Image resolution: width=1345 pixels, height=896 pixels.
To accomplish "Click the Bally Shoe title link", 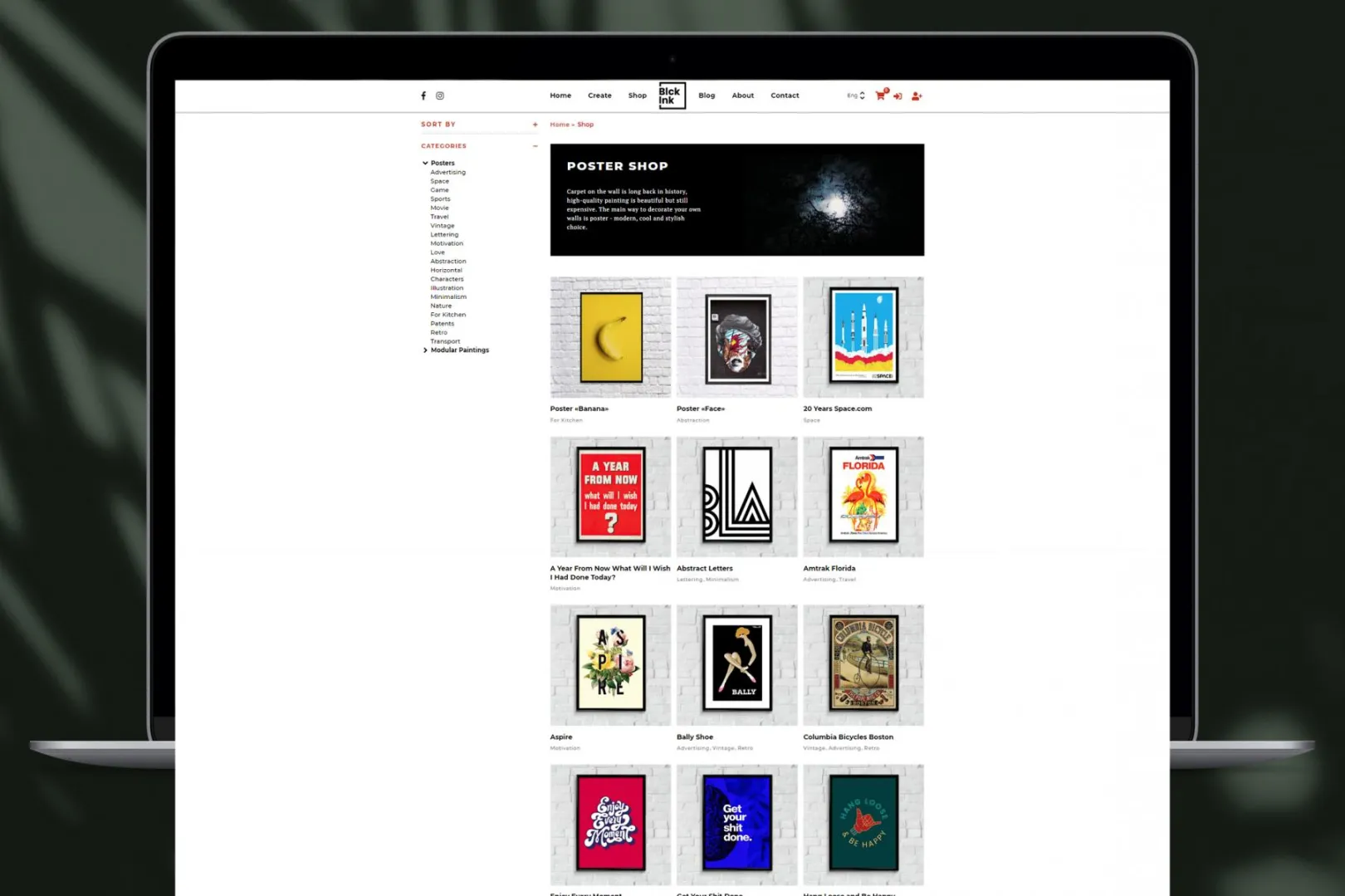I will click(x=695, y=737).
